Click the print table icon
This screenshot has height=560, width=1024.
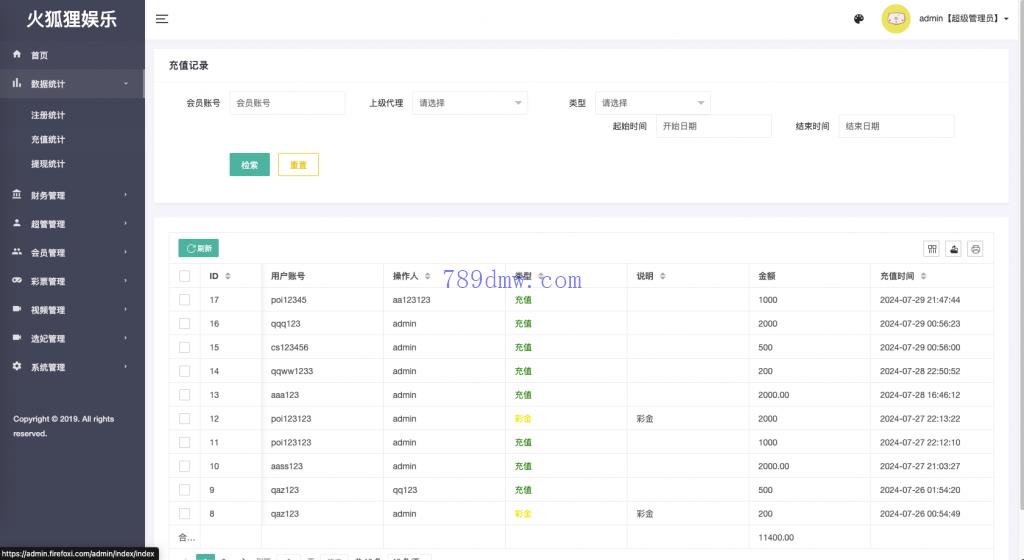tap(976, 249)
